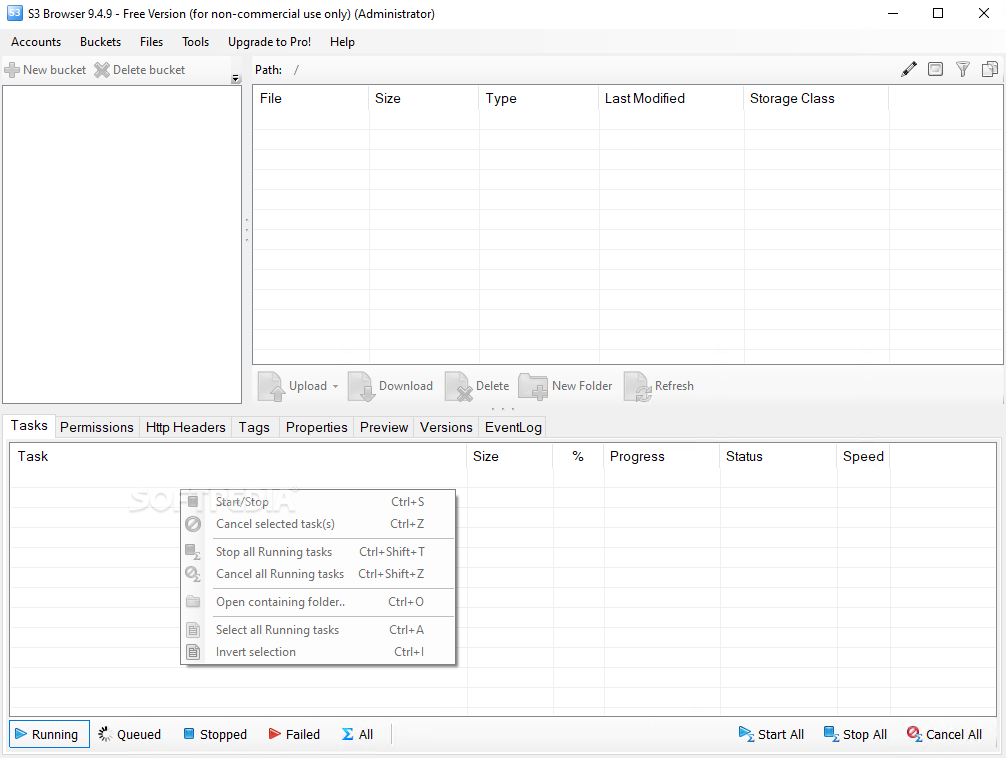This screenshot has height=758, width=1006.
Task: Show Queued tasks filter
Action: [130, 734]
